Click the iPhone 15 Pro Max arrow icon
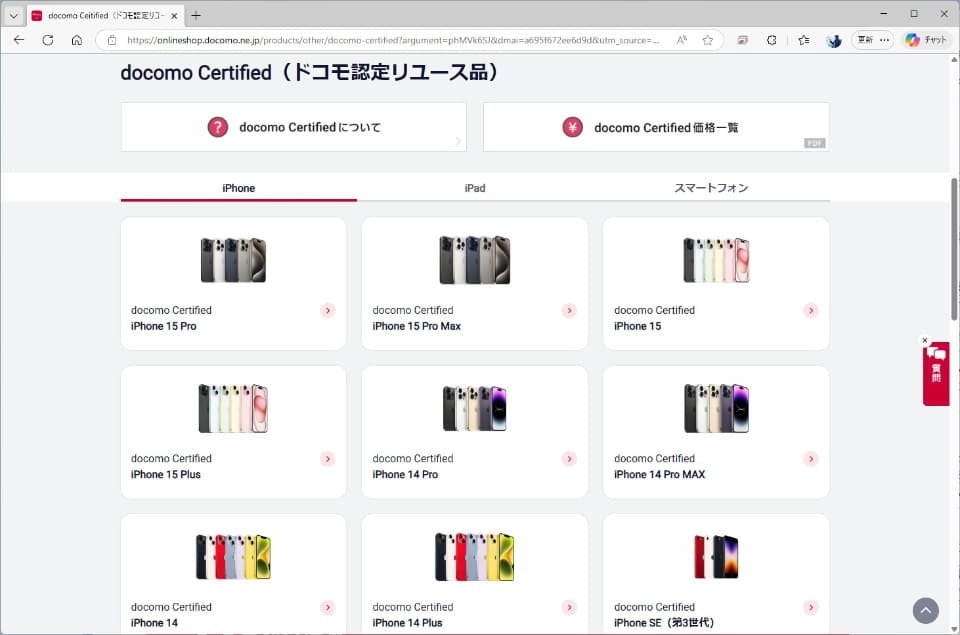The width and height of the screenshot is (960, 635). point(569,310)
